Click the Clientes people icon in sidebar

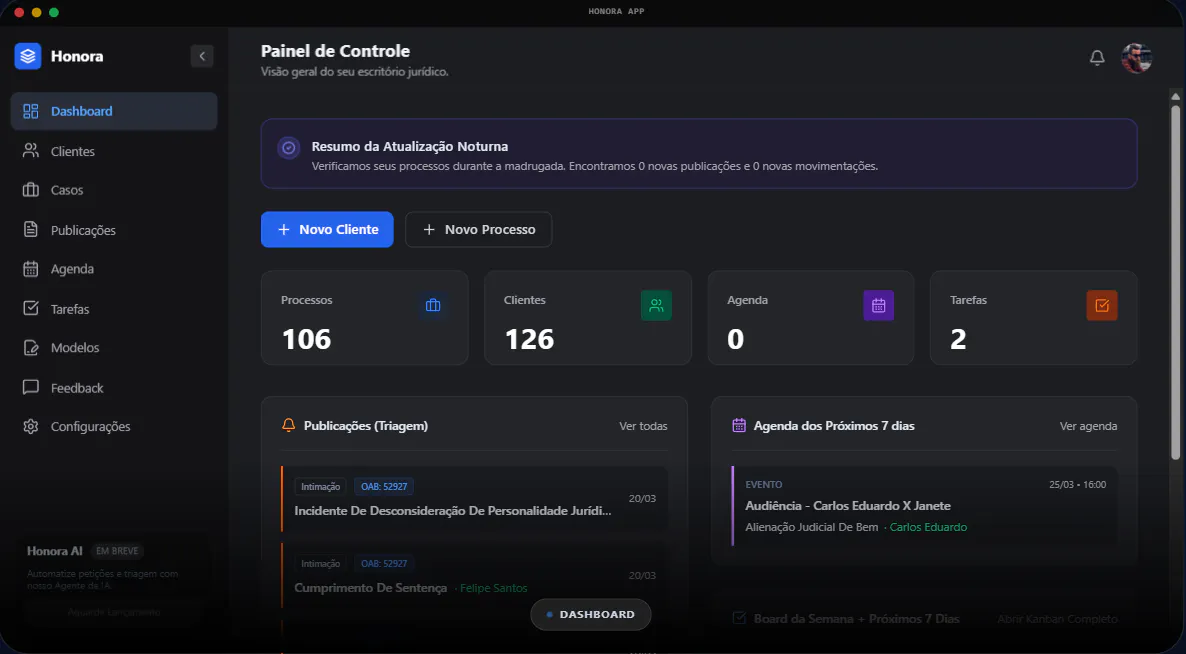[30, 151]
